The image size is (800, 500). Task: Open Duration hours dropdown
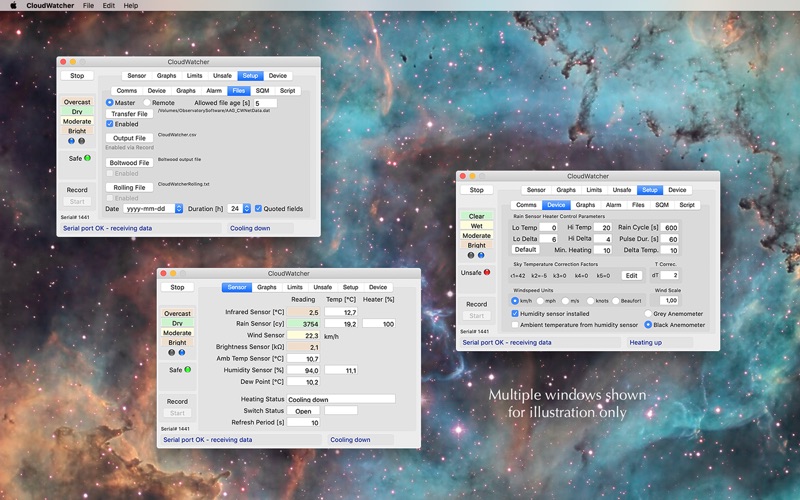239,209
